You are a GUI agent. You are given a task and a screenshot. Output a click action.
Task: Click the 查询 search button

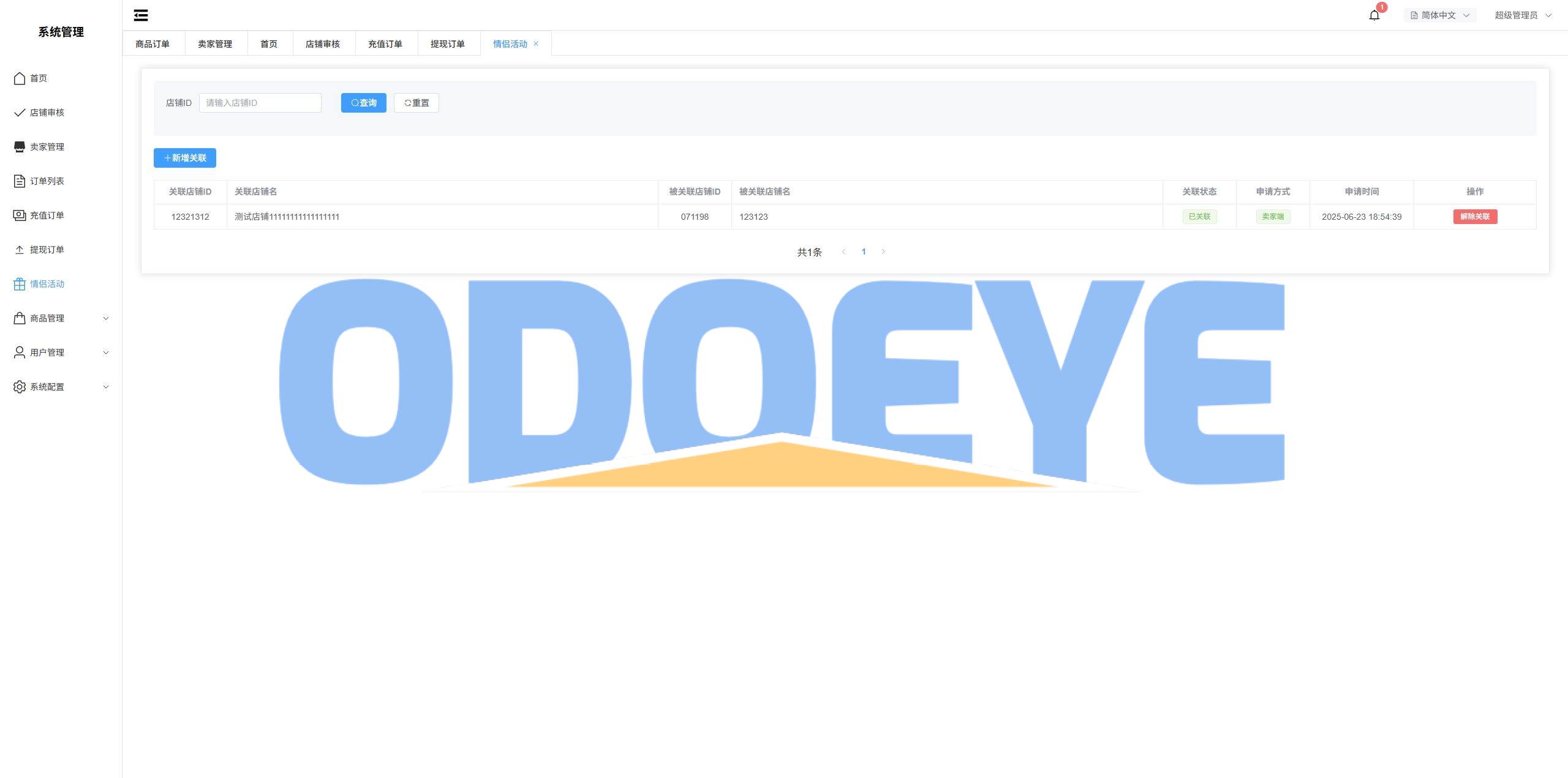[363, 103]
